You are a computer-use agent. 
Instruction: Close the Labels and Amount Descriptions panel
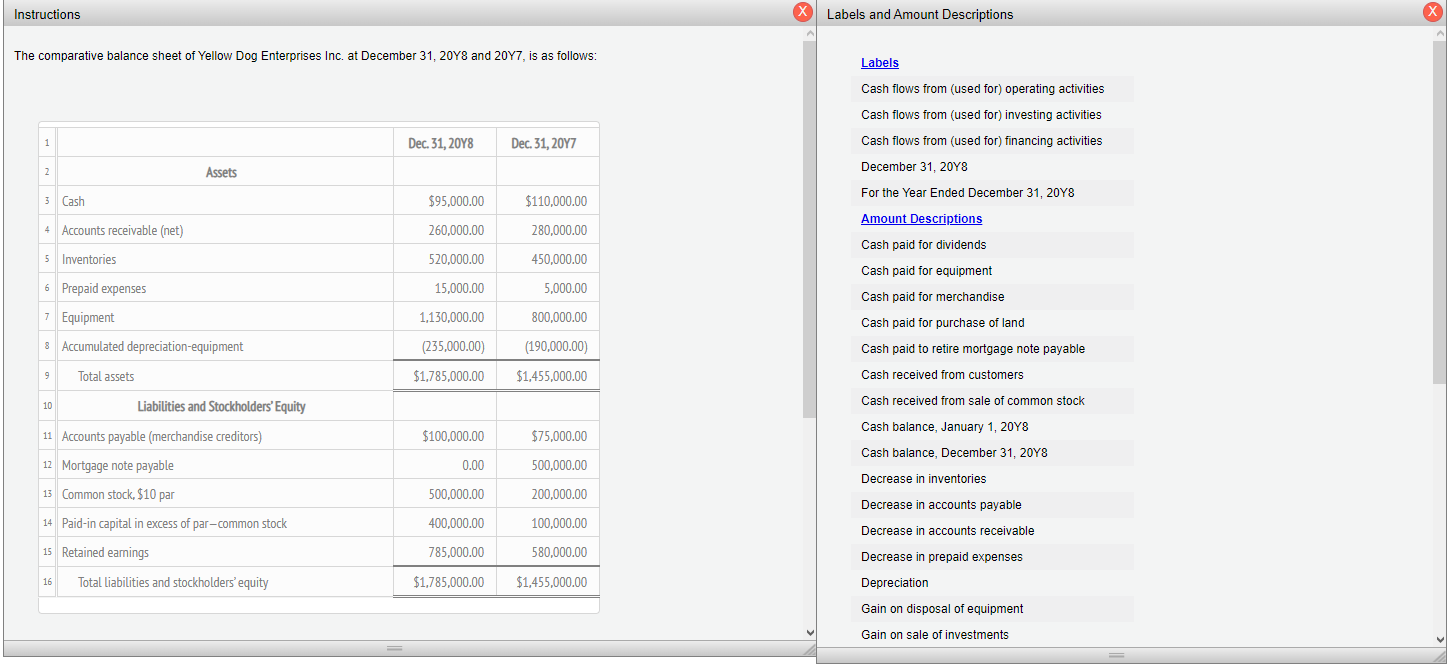(x=1434, y=13)
